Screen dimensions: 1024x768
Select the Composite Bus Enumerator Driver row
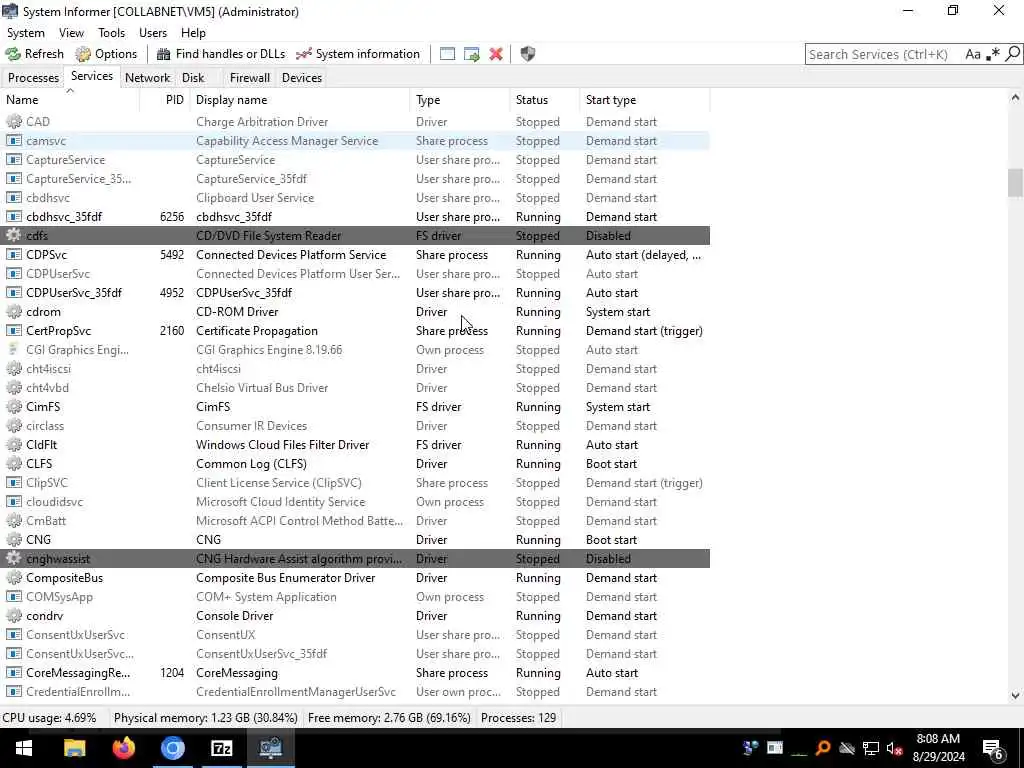point(355,578)
